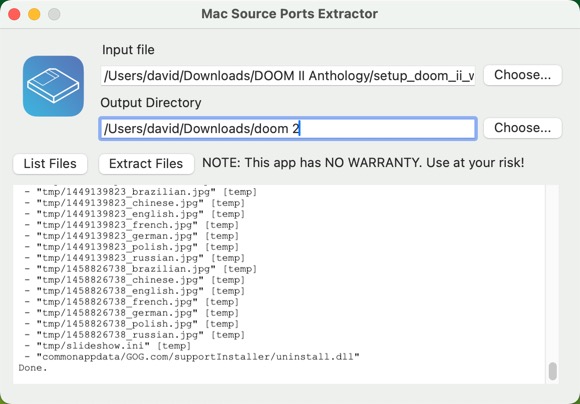Select log line tmp/1458826738_french.jpg

(x=132, y=302)
